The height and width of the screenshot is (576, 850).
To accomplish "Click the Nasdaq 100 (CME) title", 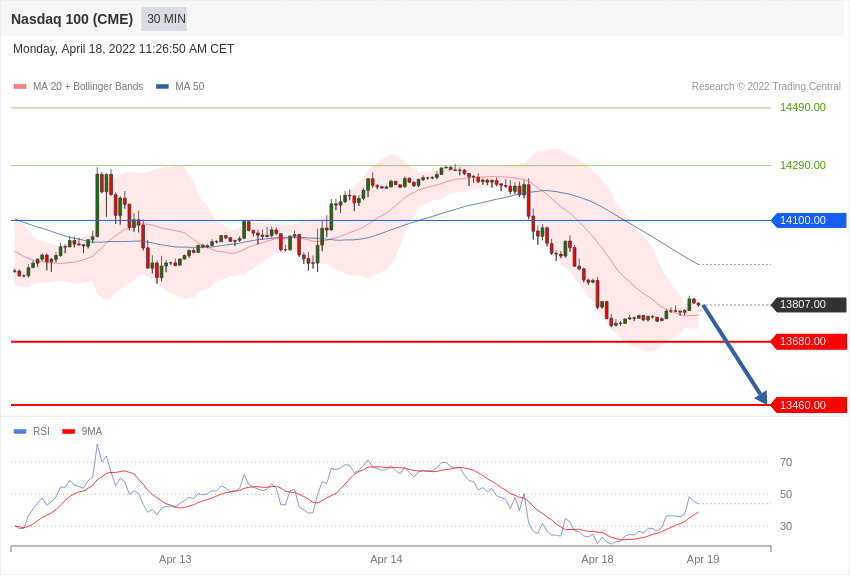I will click(72, 19).
